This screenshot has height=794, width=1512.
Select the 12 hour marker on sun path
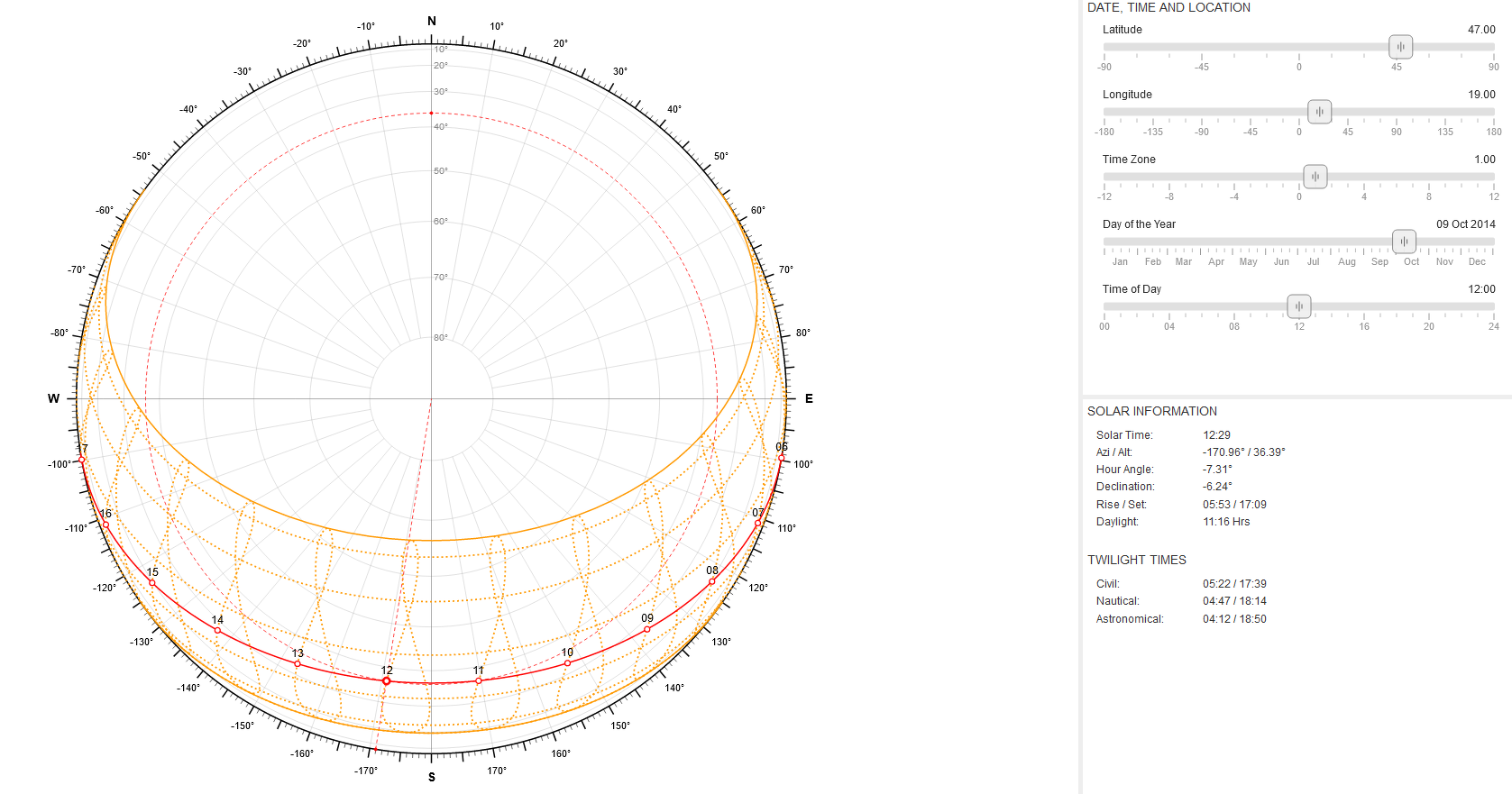click(387, 681)
